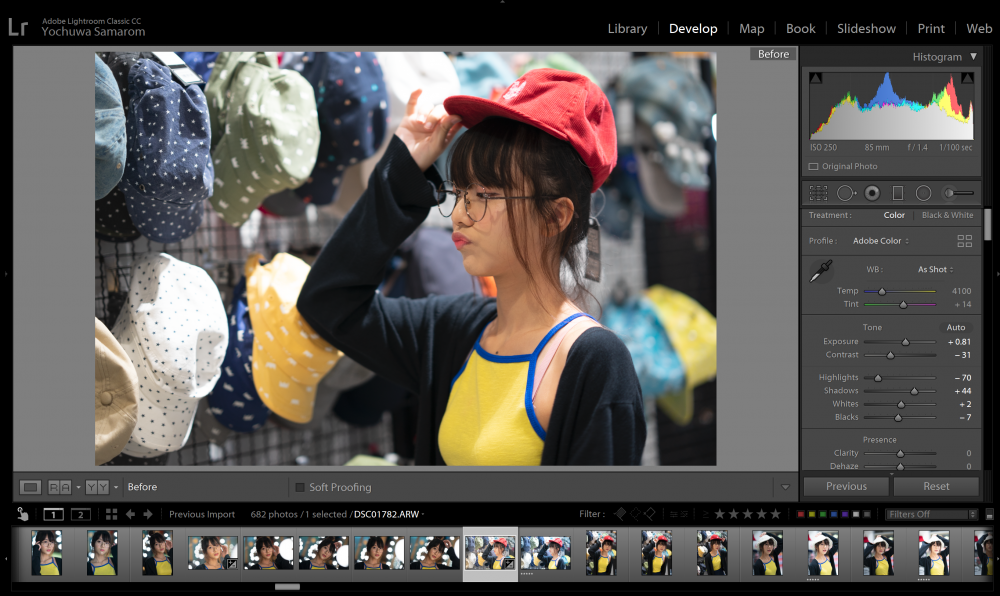
Task: Apply Auto tone adjustment
Action: 955,328
